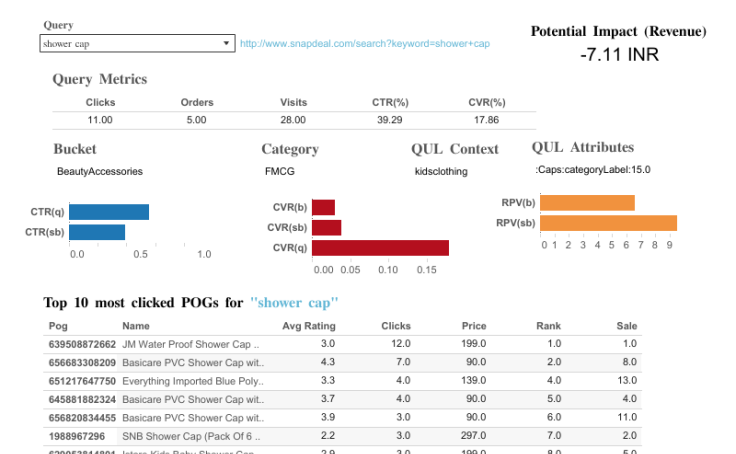Select Everything Imported Blue Poly row

coord(192,381)
